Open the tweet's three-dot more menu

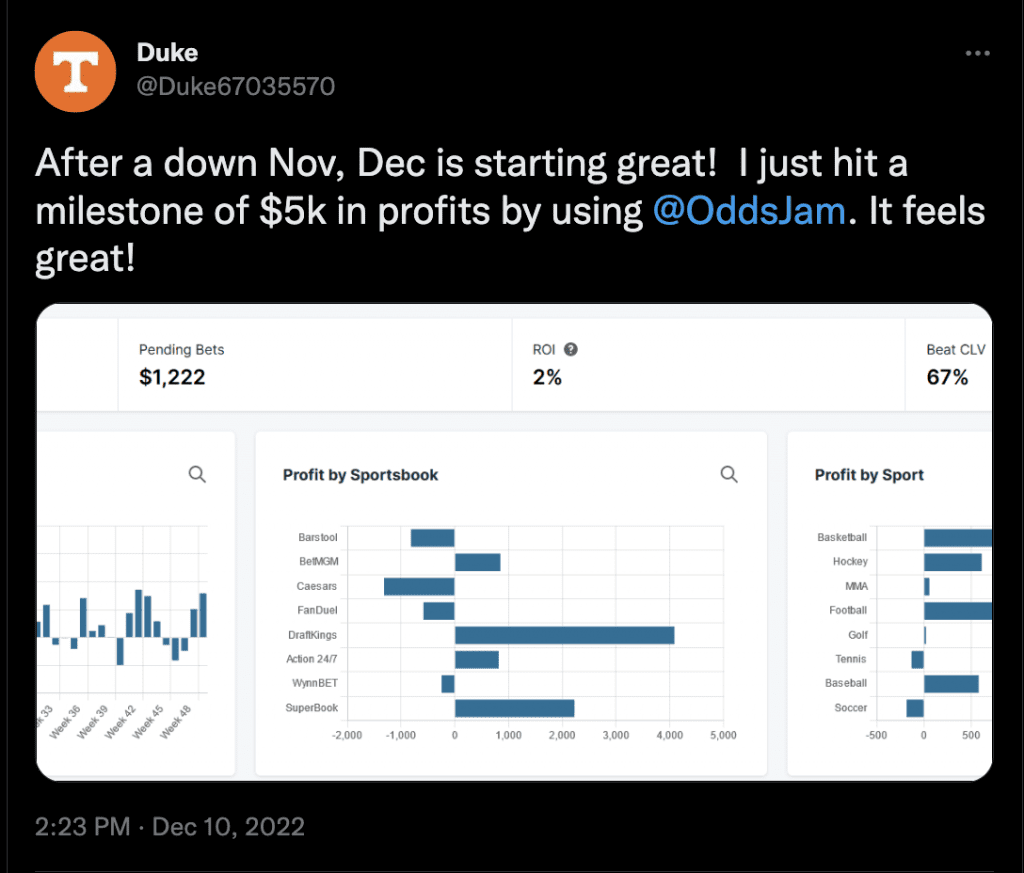pyautogui.click(x=977, y=54)
